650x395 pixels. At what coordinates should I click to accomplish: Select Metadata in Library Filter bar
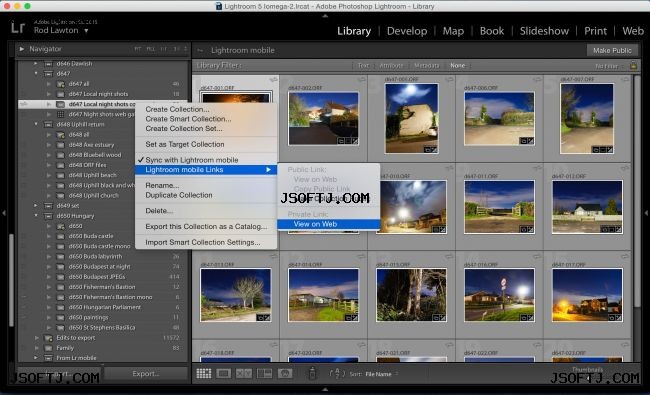coord(427,65)
